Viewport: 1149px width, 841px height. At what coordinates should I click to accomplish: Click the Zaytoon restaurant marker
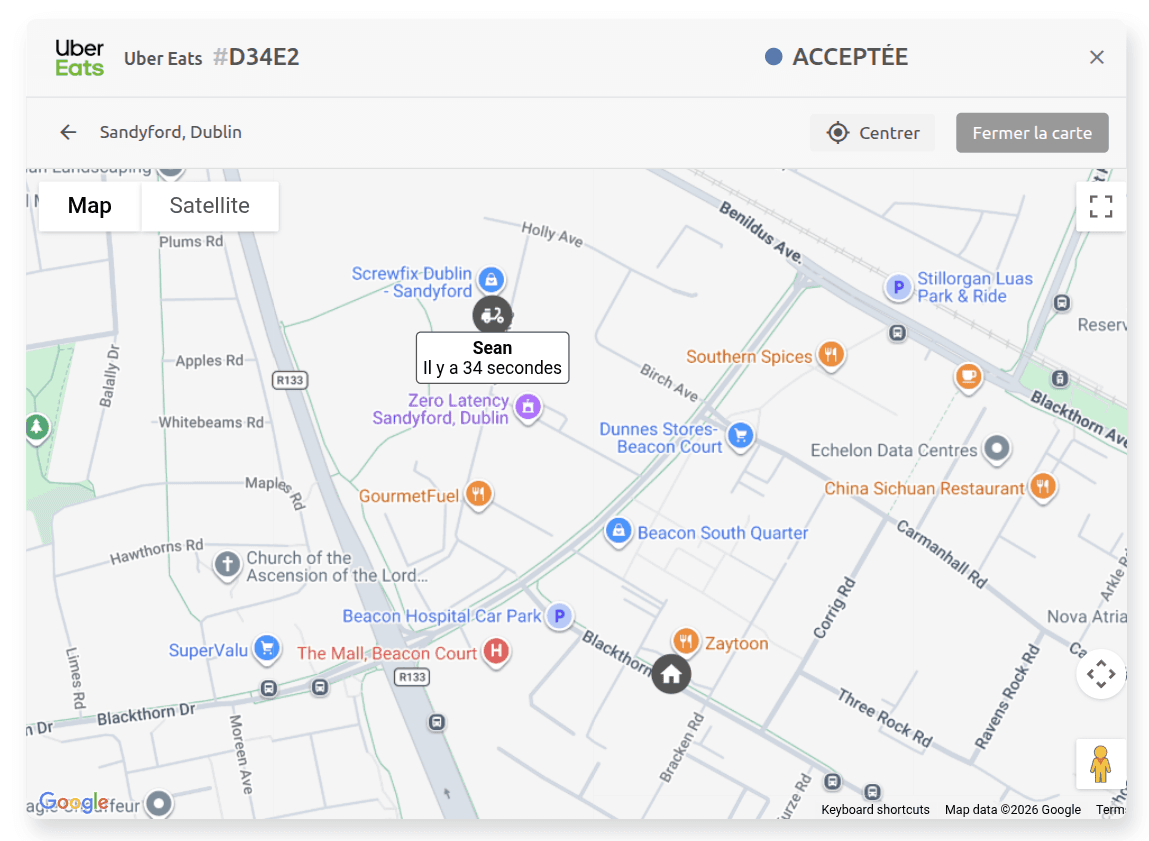[685, 642]
